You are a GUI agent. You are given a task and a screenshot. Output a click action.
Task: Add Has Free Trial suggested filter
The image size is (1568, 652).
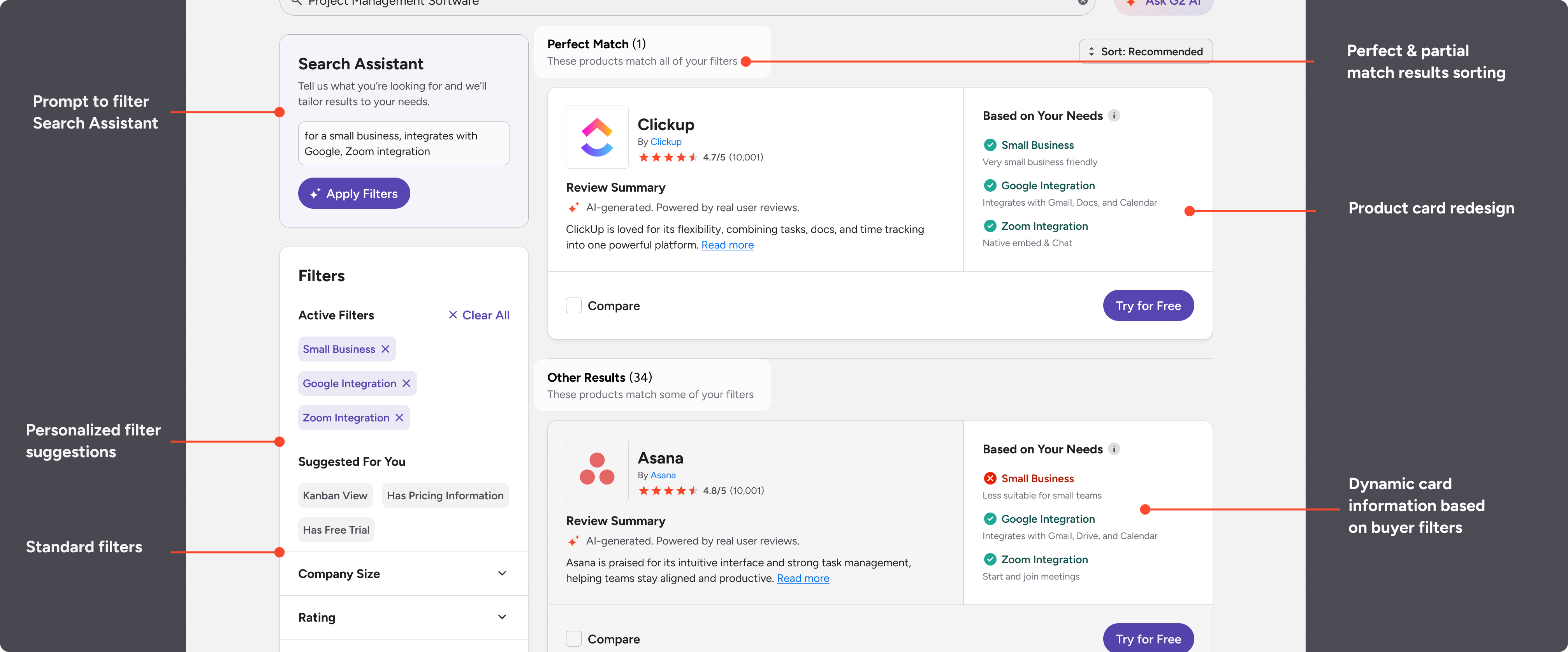[336, 530]
